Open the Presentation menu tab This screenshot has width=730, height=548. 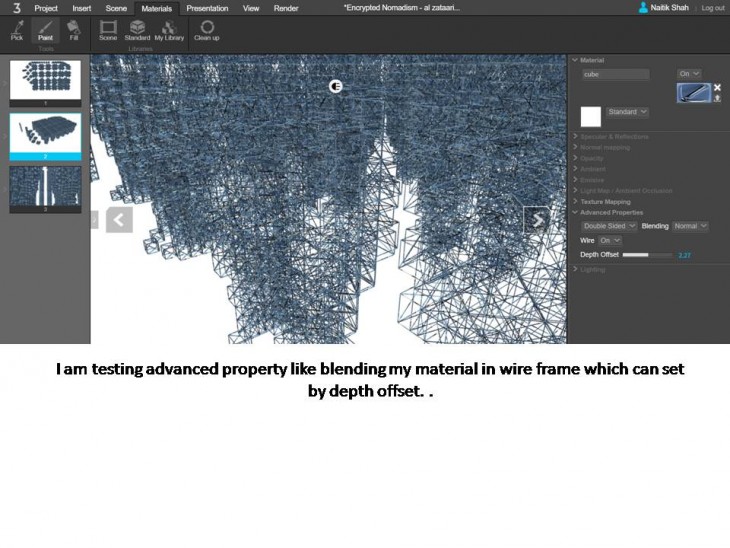pyautogui.click(x=207, y=7)
